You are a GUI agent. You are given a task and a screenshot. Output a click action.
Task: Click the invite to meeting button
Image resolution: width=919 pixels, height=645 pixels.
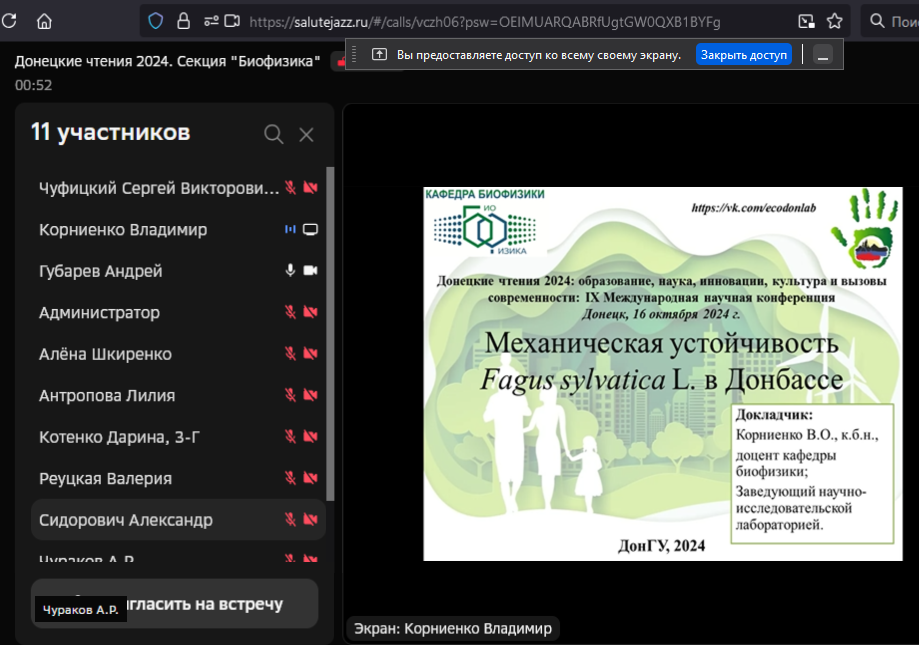coord(175,603)
